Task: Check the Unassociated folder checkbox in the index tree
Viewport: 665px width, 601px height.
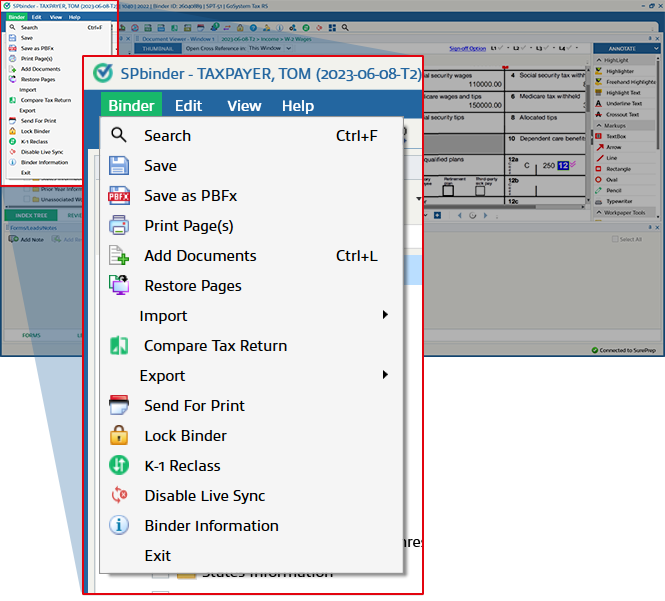Action: point(27,199)
